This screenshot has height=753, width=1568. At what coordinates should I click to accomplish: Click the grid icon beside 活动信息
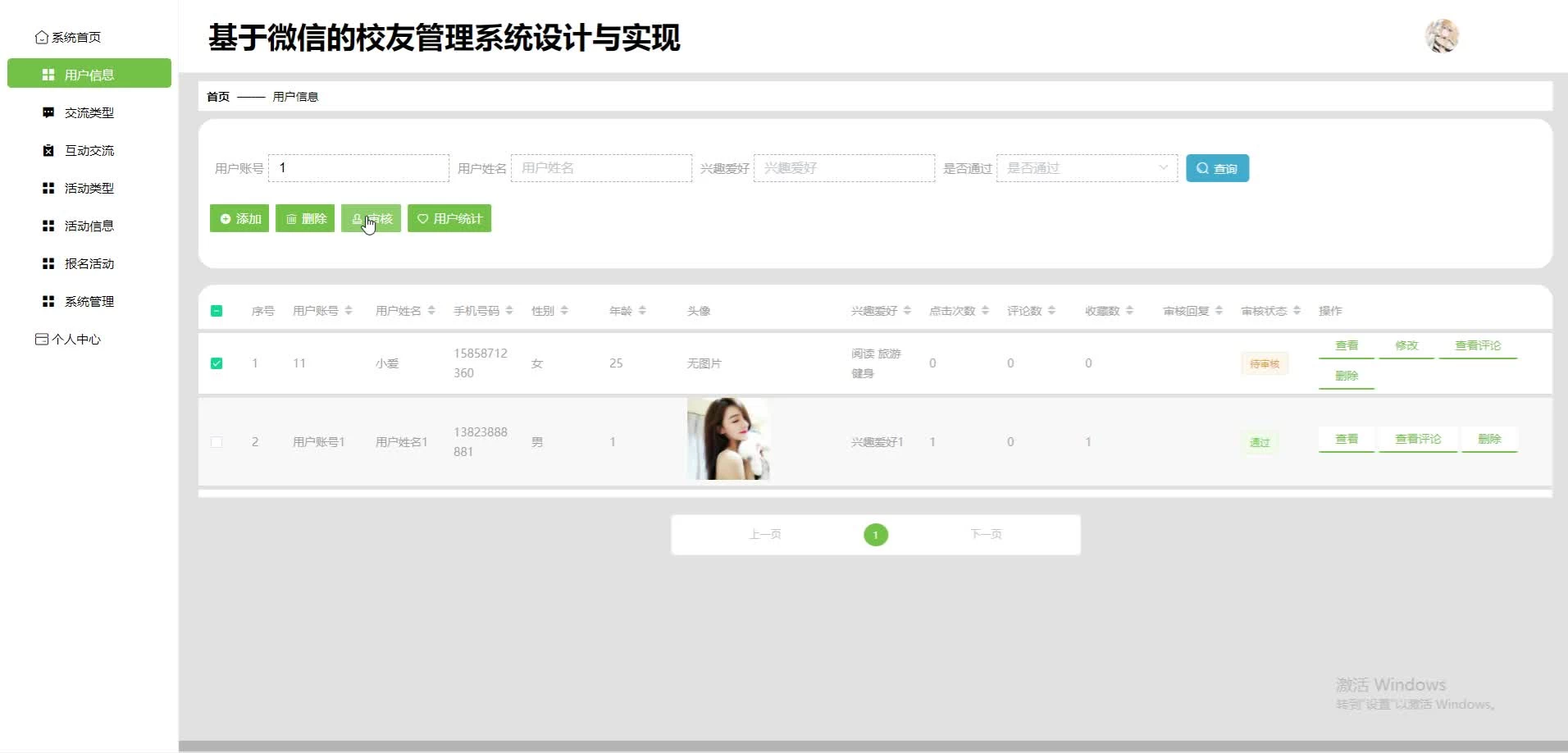pos(48,226)
